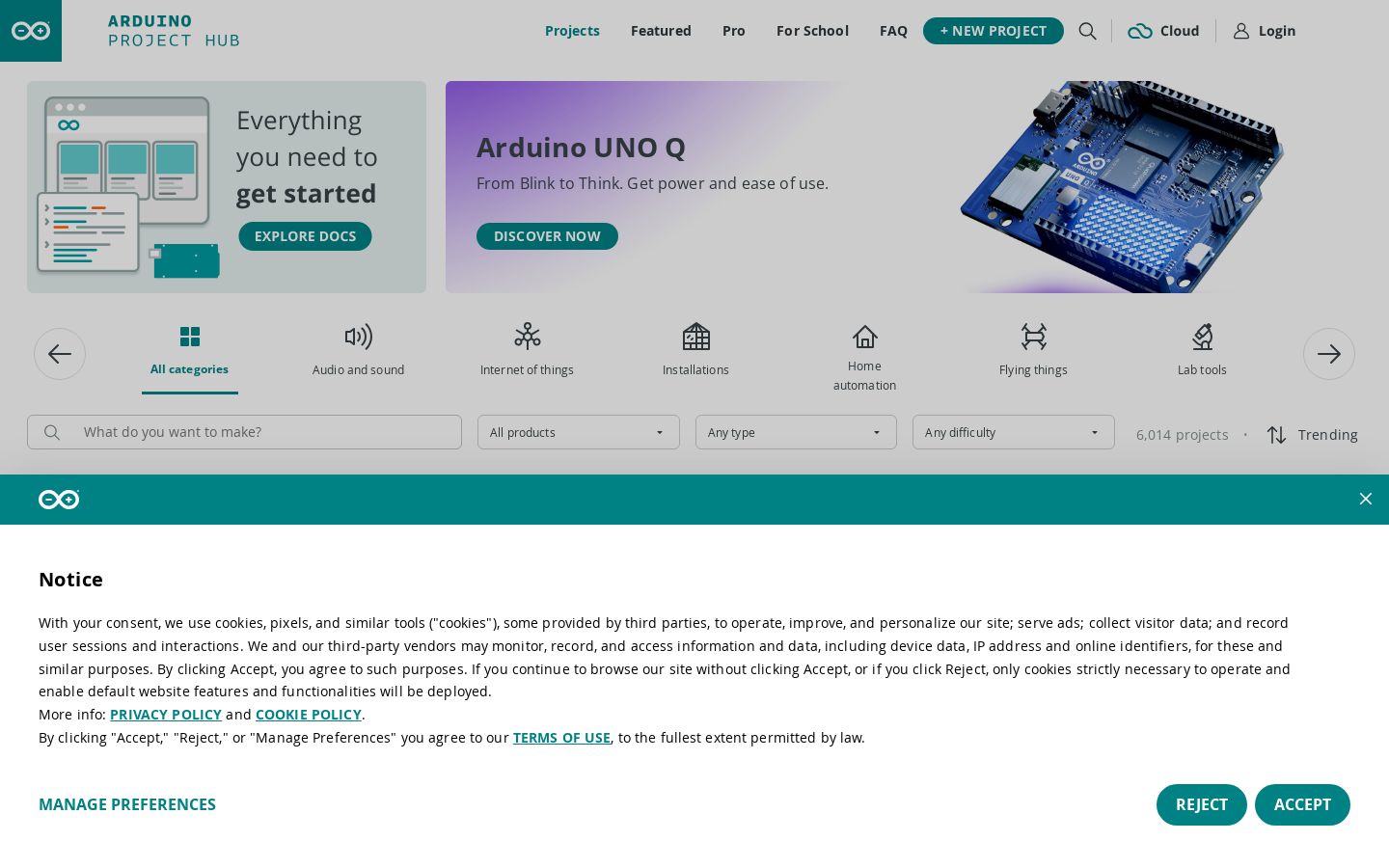Click the 'Notice' heading in cookie banner

70,580
